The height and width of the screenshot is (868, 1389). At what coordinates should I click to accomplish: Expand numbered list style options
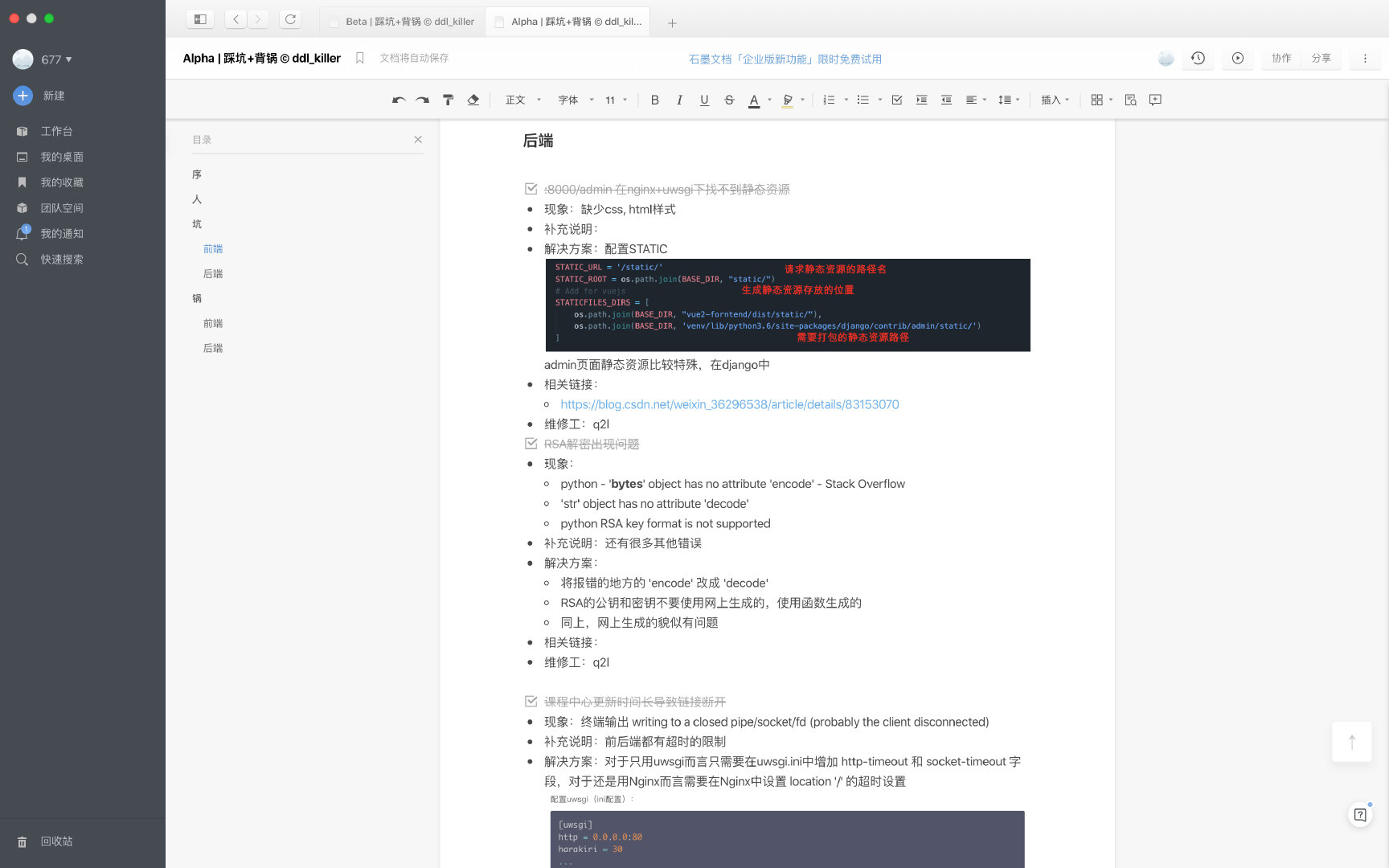(846, 100)
